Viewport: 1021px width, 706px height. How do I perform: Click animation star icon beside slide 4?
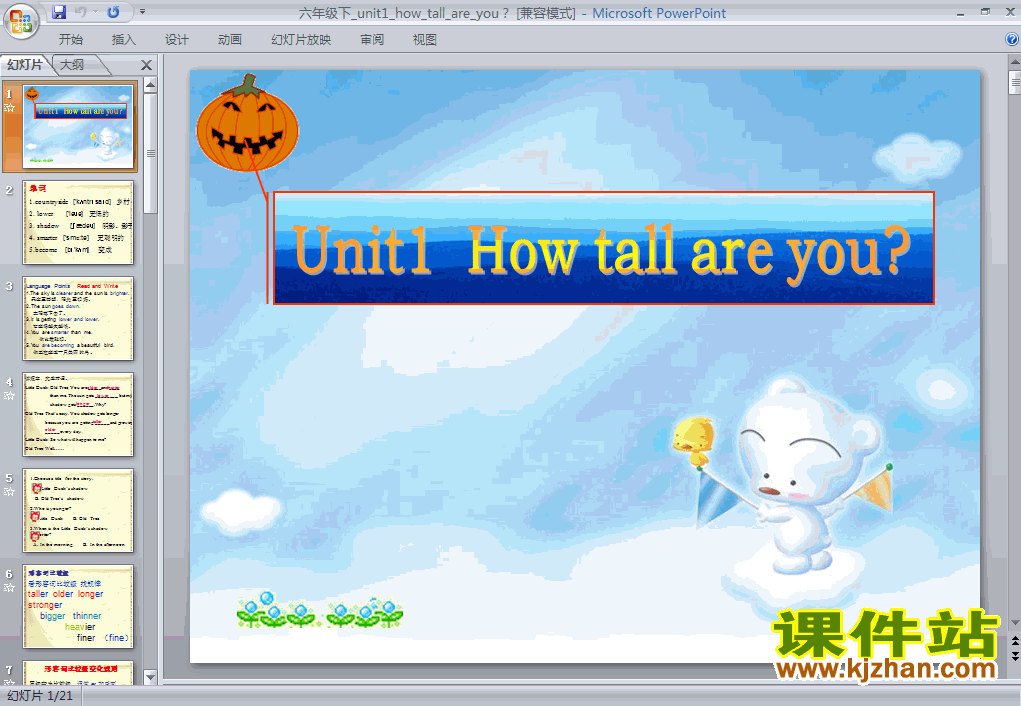coord(10,395)
